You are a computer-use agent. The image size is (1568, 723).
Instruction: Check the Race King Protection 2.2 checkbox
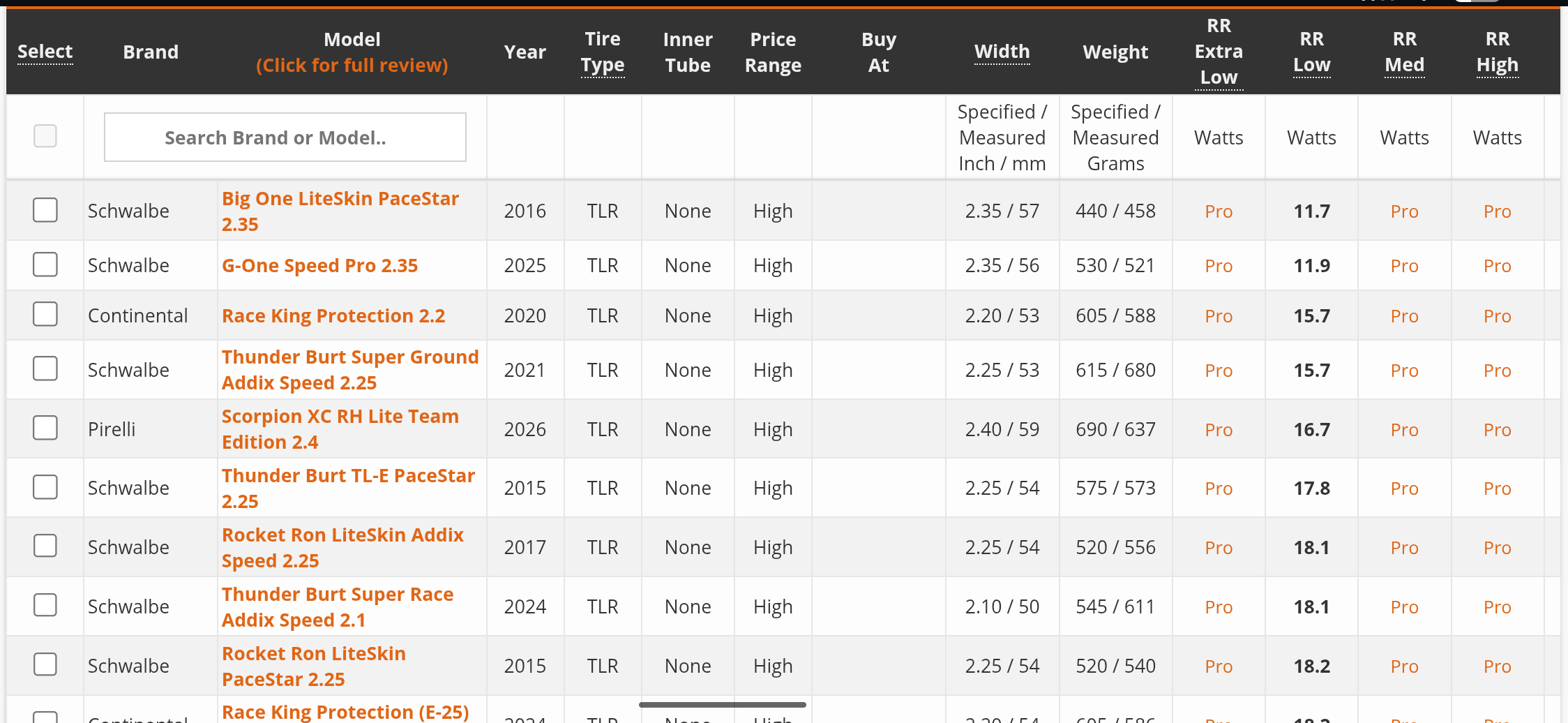coord(45,315)
